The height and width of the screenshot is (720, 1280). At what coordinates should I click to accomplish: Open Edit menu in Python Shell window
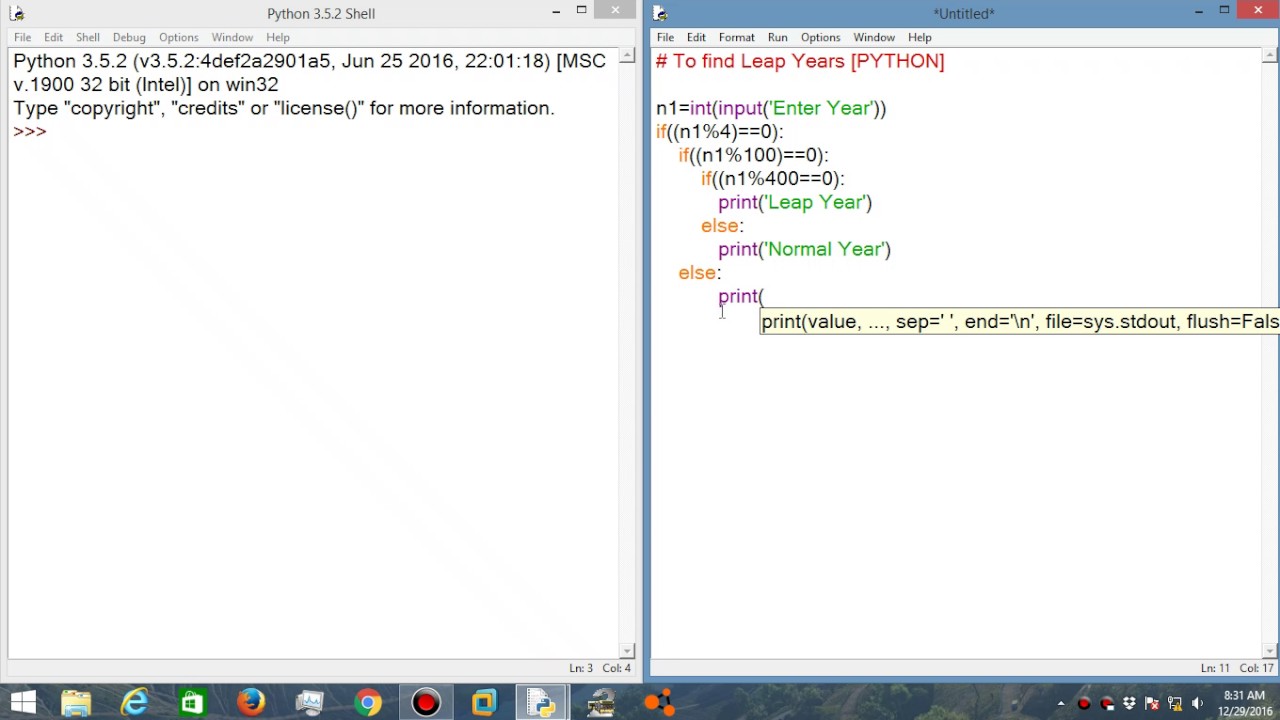coord(53,37)
